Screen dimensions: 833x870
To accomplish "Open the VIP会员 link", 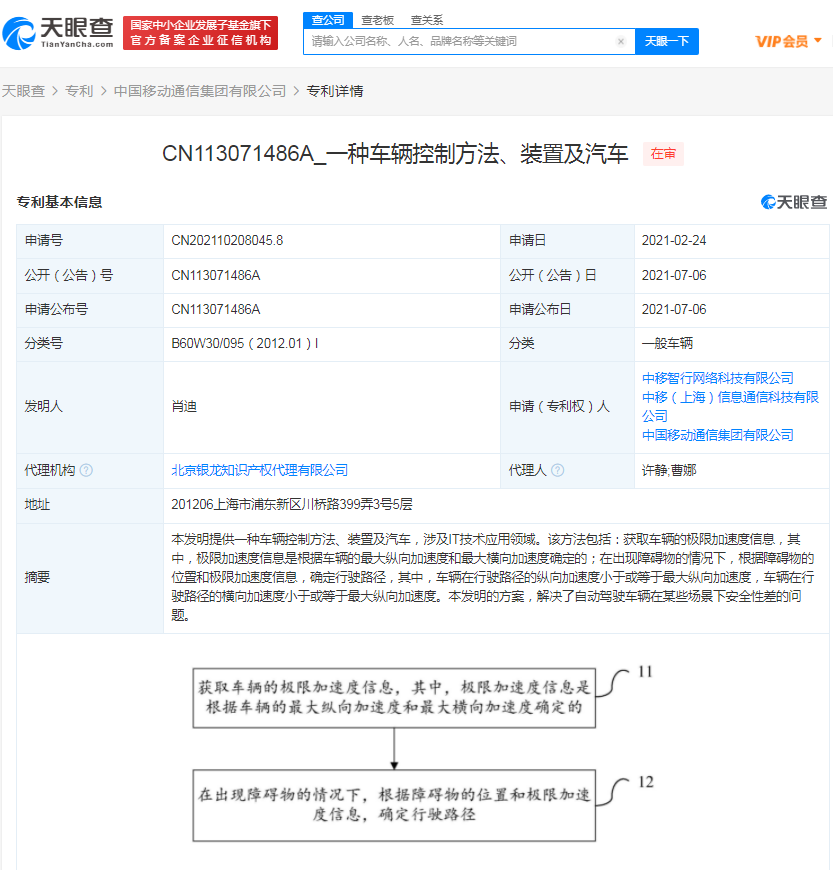I will click(x=781, y=41).
